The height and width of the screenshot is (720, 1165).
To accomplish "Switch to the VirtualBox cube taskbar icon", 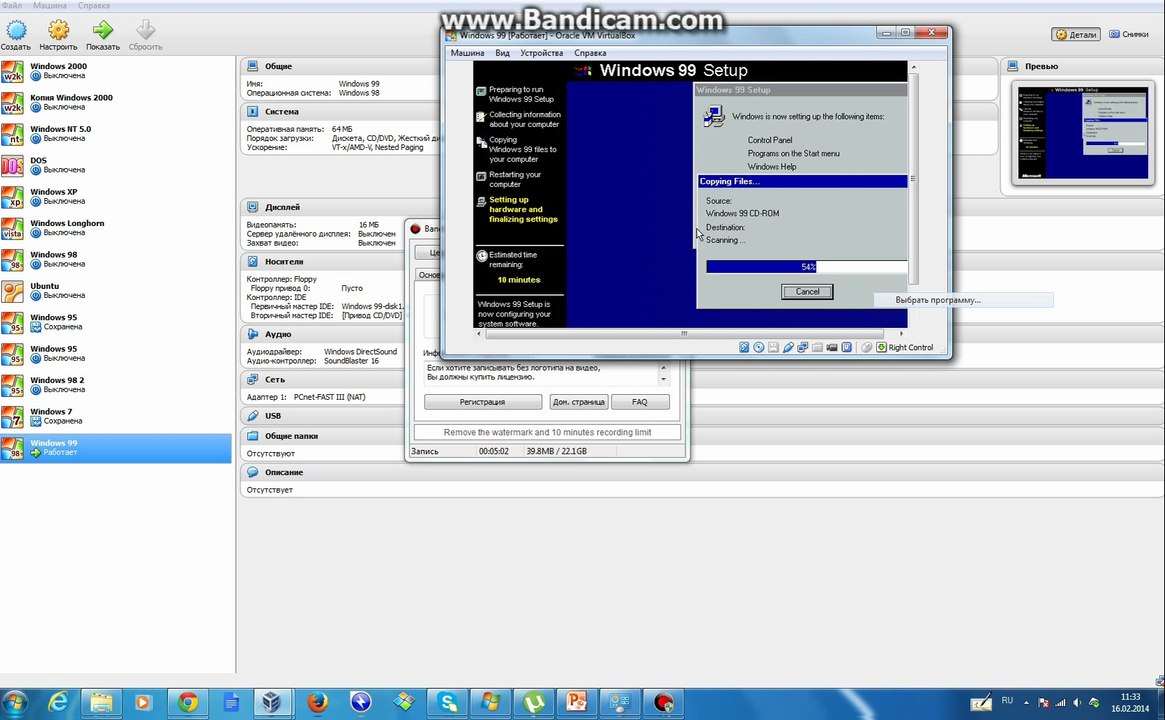I will pos(272,702).
